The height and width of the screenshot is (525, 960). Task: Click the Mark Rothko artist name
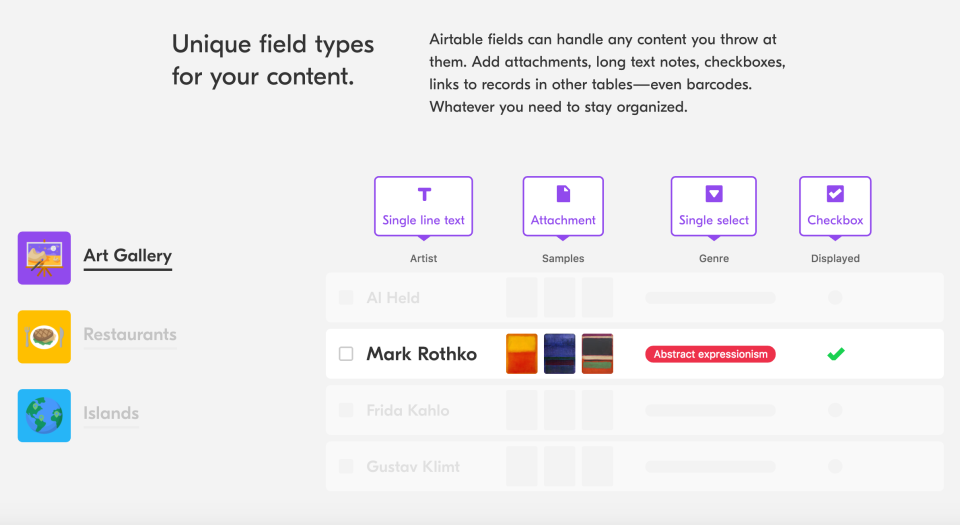click(x=421, y=354)
